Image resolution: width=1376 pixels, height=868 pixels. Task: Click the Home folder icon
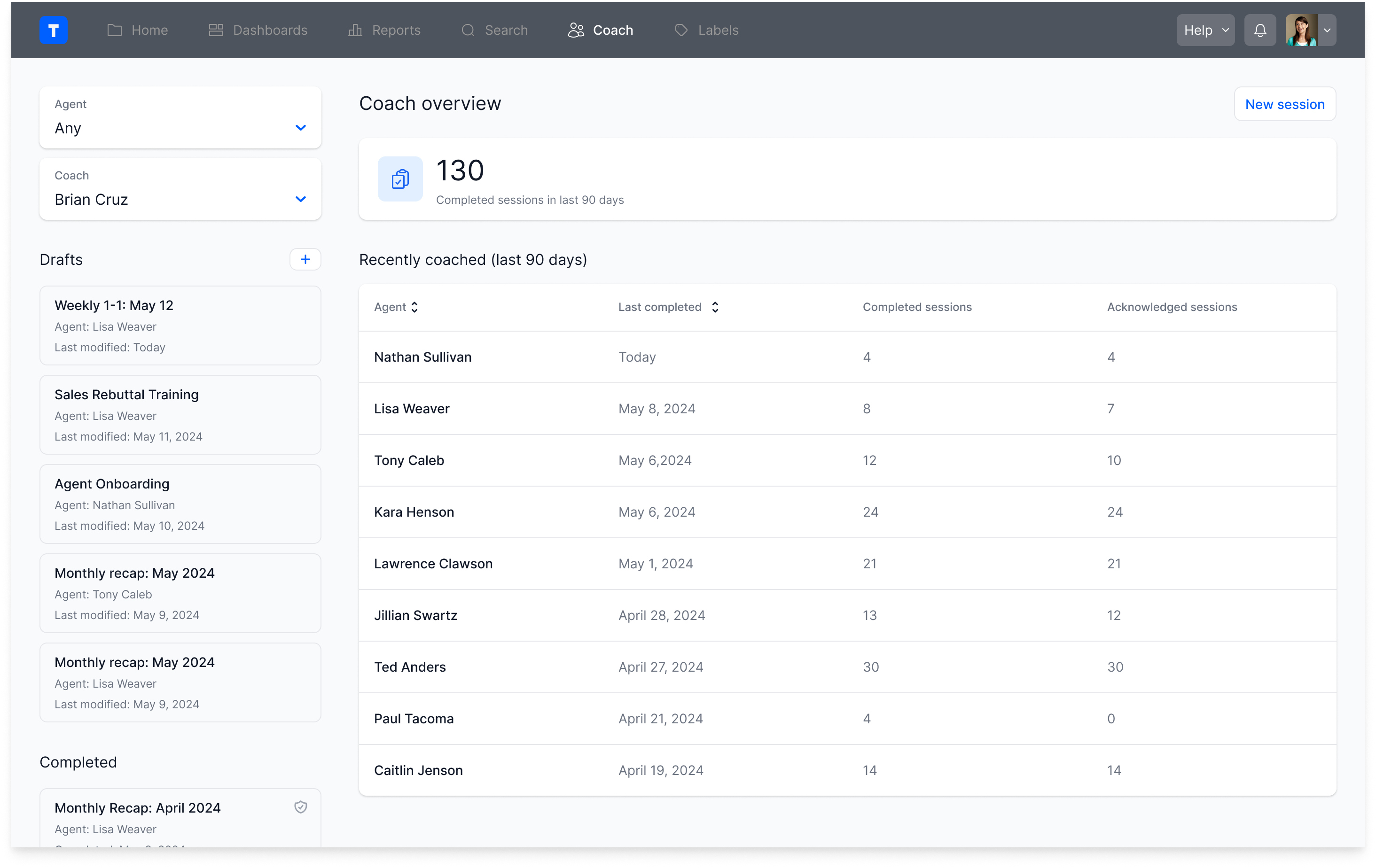pyautogui.click(x=114, y=30)
